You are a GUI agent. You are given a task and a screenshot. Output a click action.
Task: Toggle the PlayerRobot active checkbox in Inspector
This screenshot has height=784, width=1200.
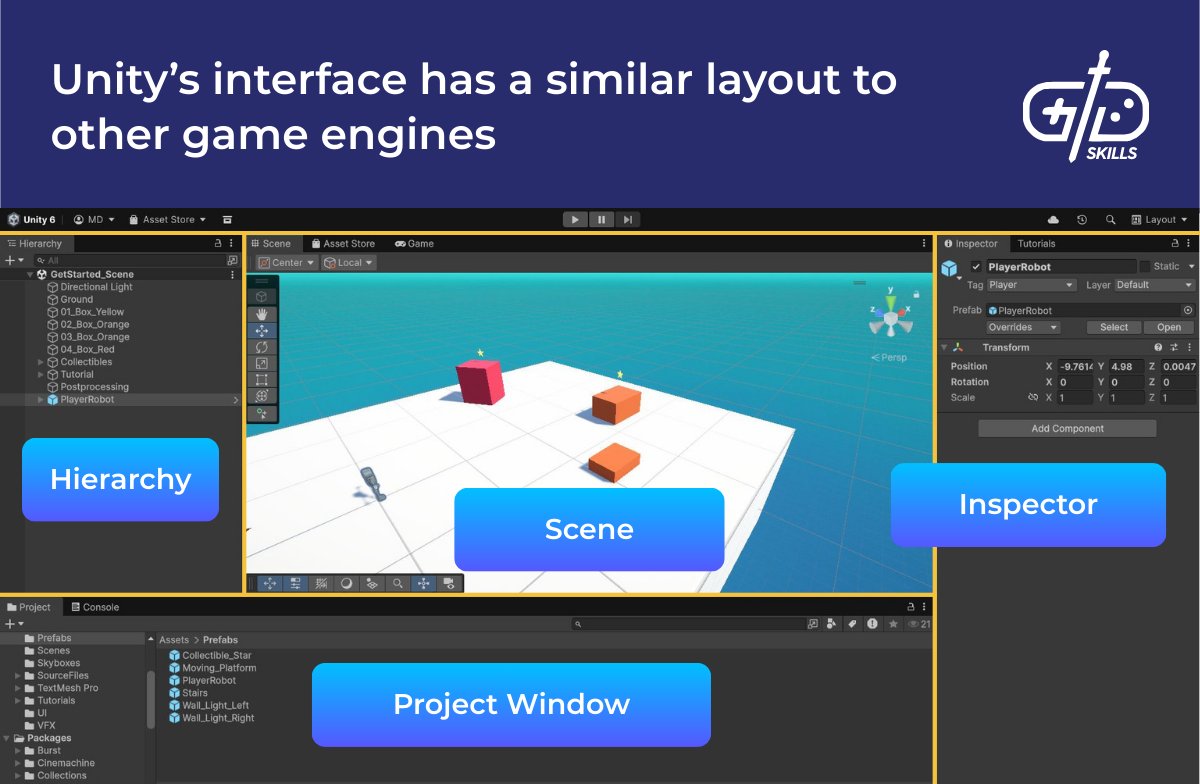point(976,266)
